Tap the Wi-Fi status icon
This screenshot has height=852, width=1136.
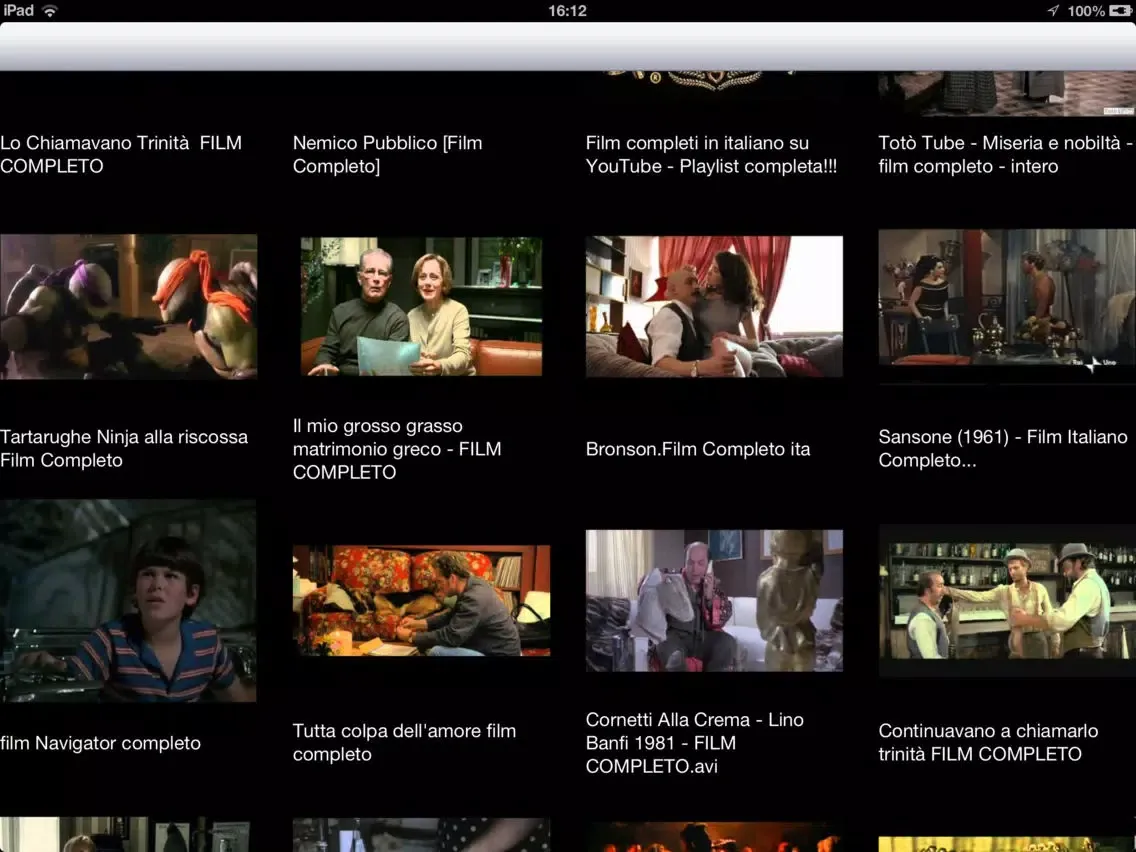tap(50, 11)
